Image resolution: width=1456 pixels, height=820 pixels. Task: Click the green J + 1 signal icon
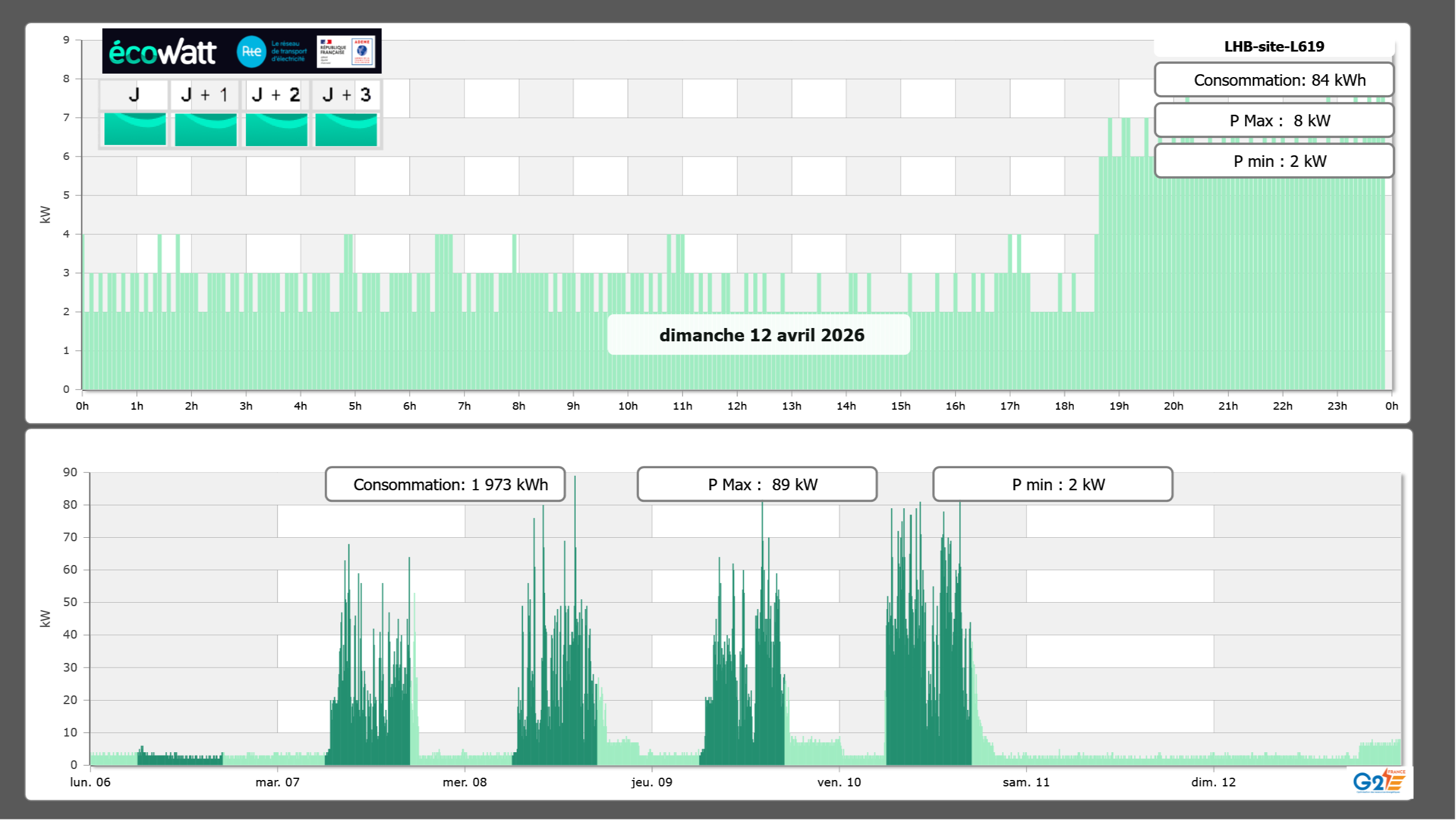pyautogui.click(x=205, y=129)
